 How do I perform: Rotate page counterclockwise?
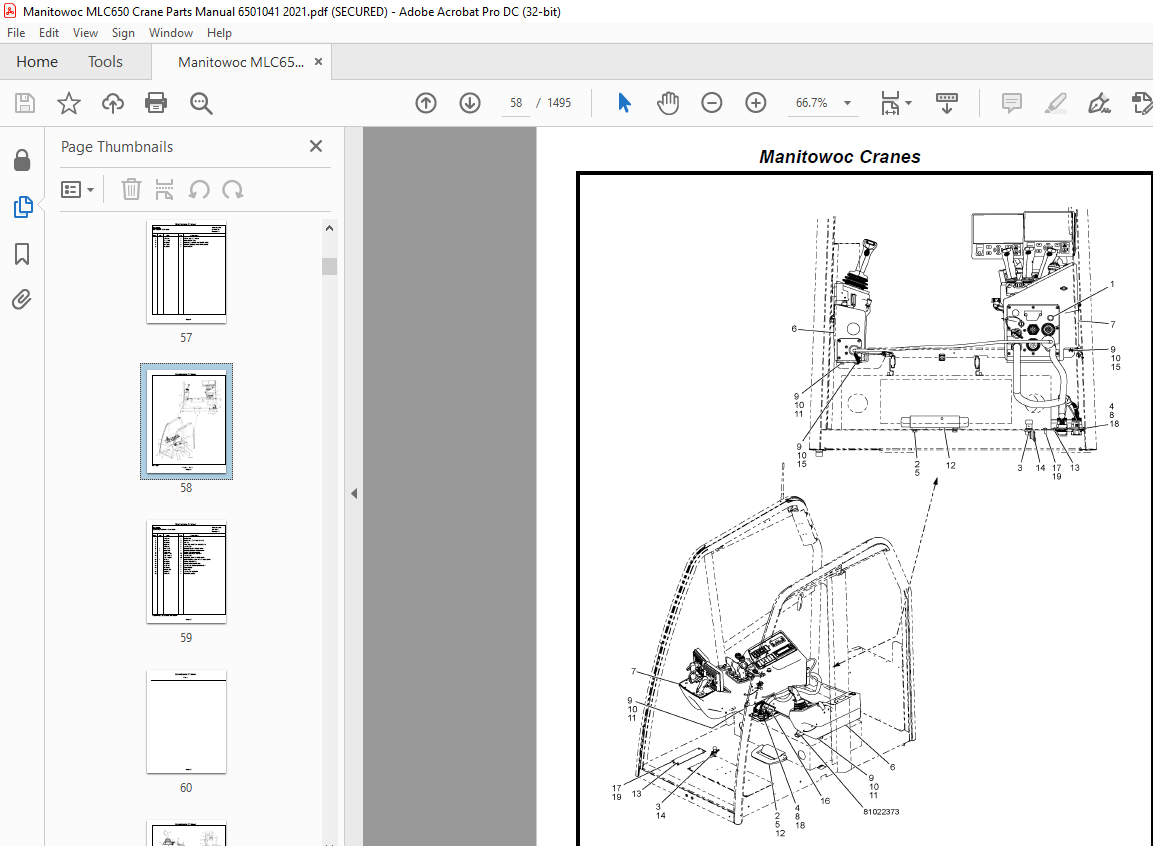coord(199,190)
